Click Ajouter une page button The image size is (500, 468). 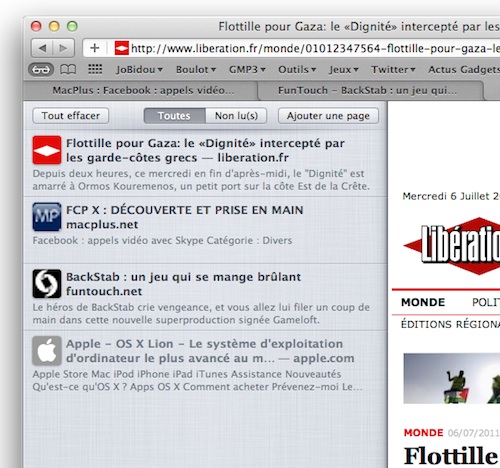coord(328,116)
